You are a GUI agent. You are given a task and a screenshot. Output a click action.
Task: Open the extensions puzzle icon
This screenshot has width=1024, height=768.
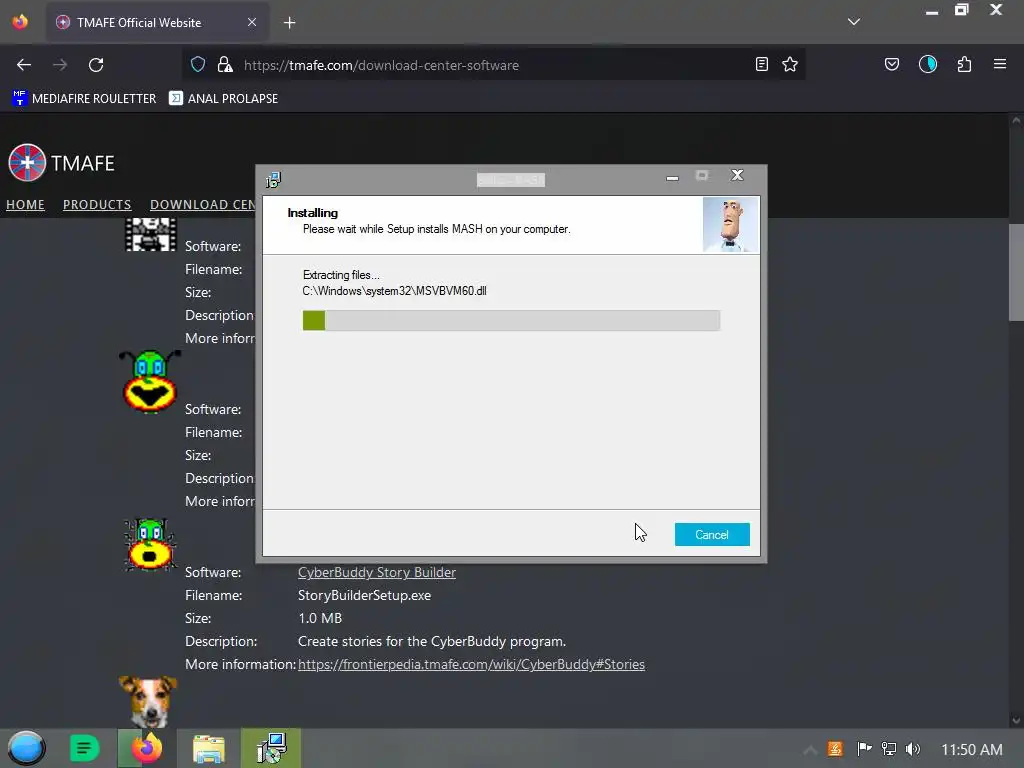tap(964, 64)
